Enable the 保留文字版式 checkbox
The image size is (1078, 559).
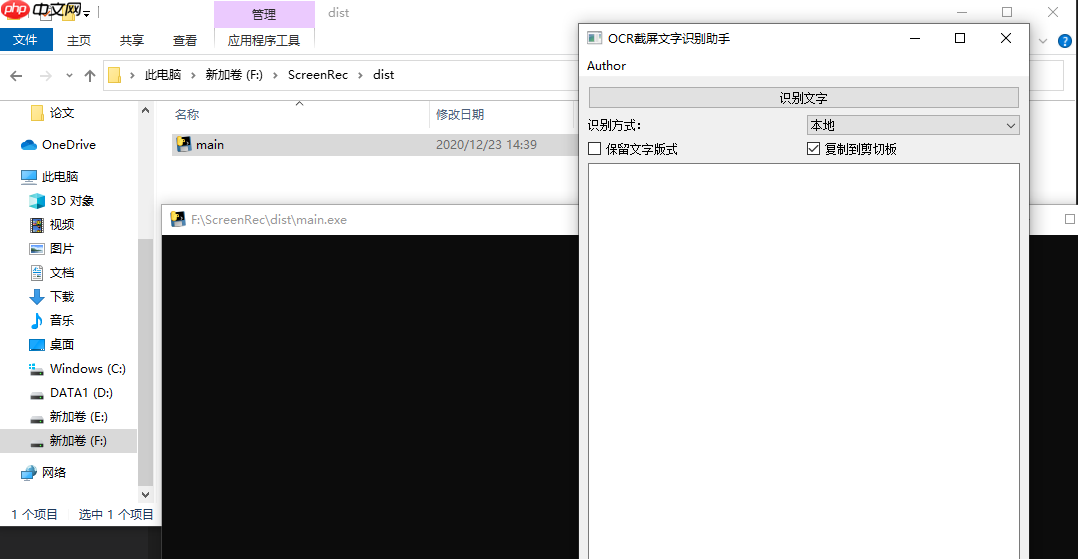(595, 149)
